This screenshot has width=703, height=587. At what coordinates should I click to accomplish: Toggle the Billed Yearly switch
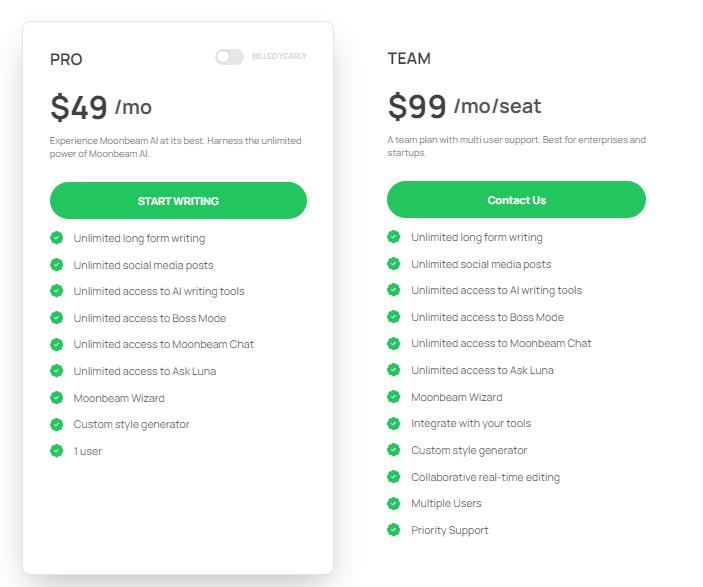[x=229, y=57]
